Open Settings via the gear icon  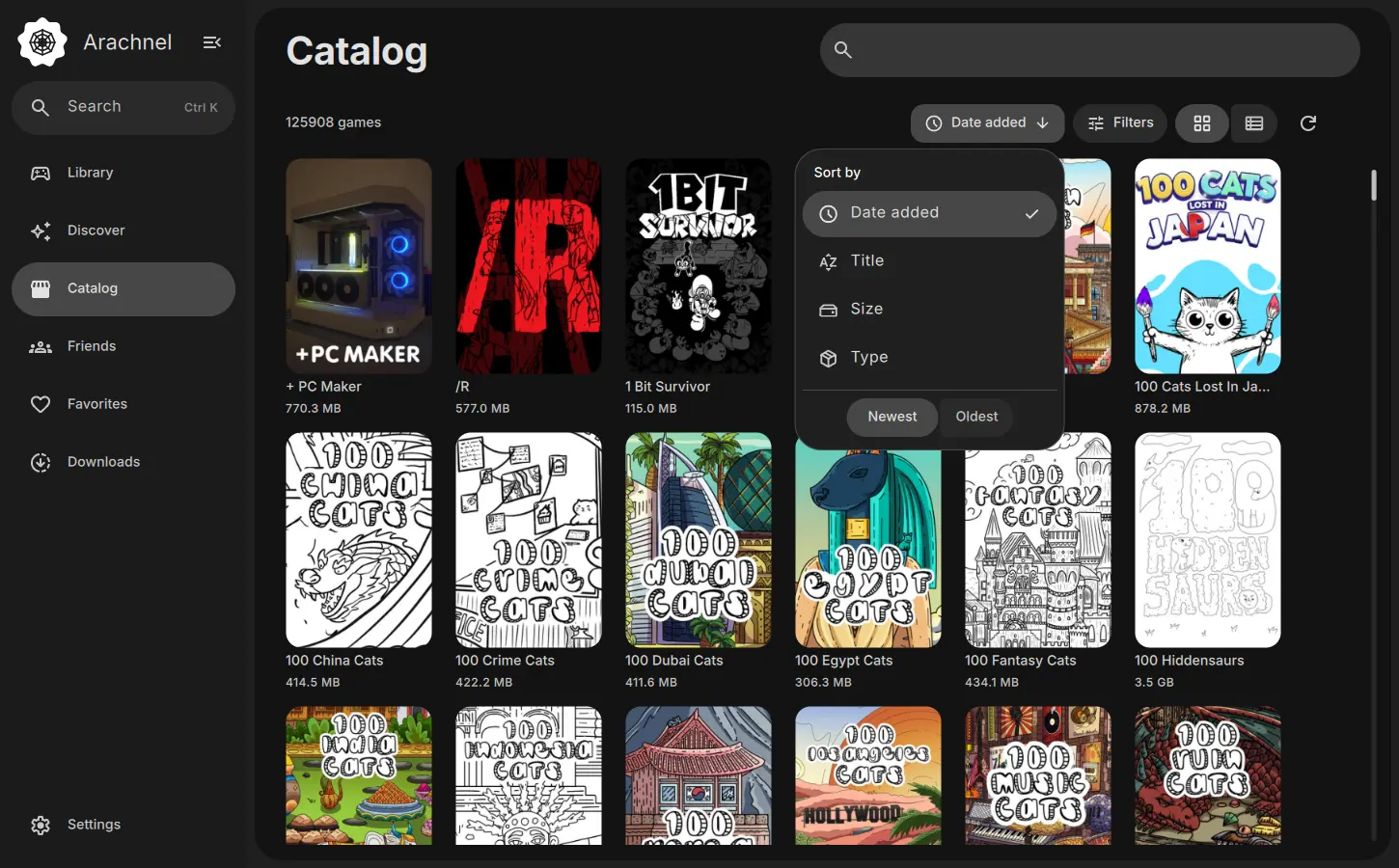pyautogui.click(x=41, y=825)
